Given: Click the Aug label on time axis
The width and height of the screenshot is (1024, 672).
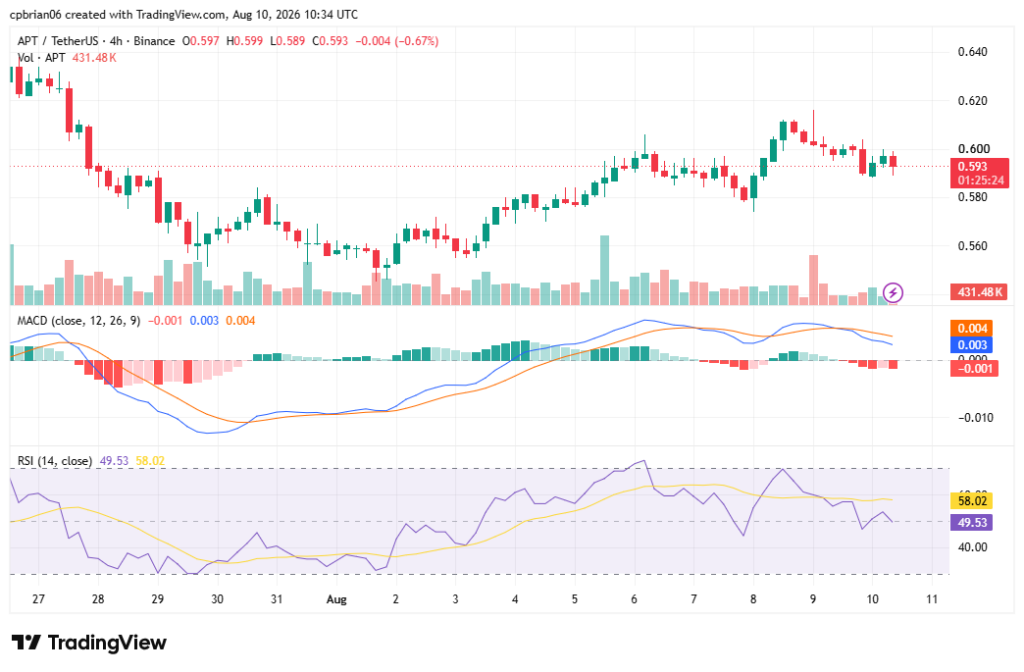Looking at the screenshot, I should [336, 600].
